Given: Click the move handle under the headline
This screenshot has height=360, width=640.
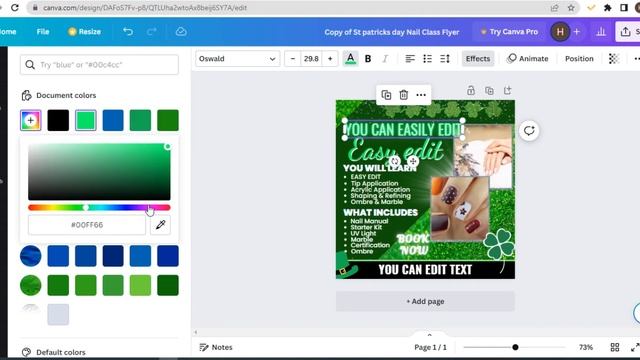Looking at the screenshot, I should click(413, 161).
